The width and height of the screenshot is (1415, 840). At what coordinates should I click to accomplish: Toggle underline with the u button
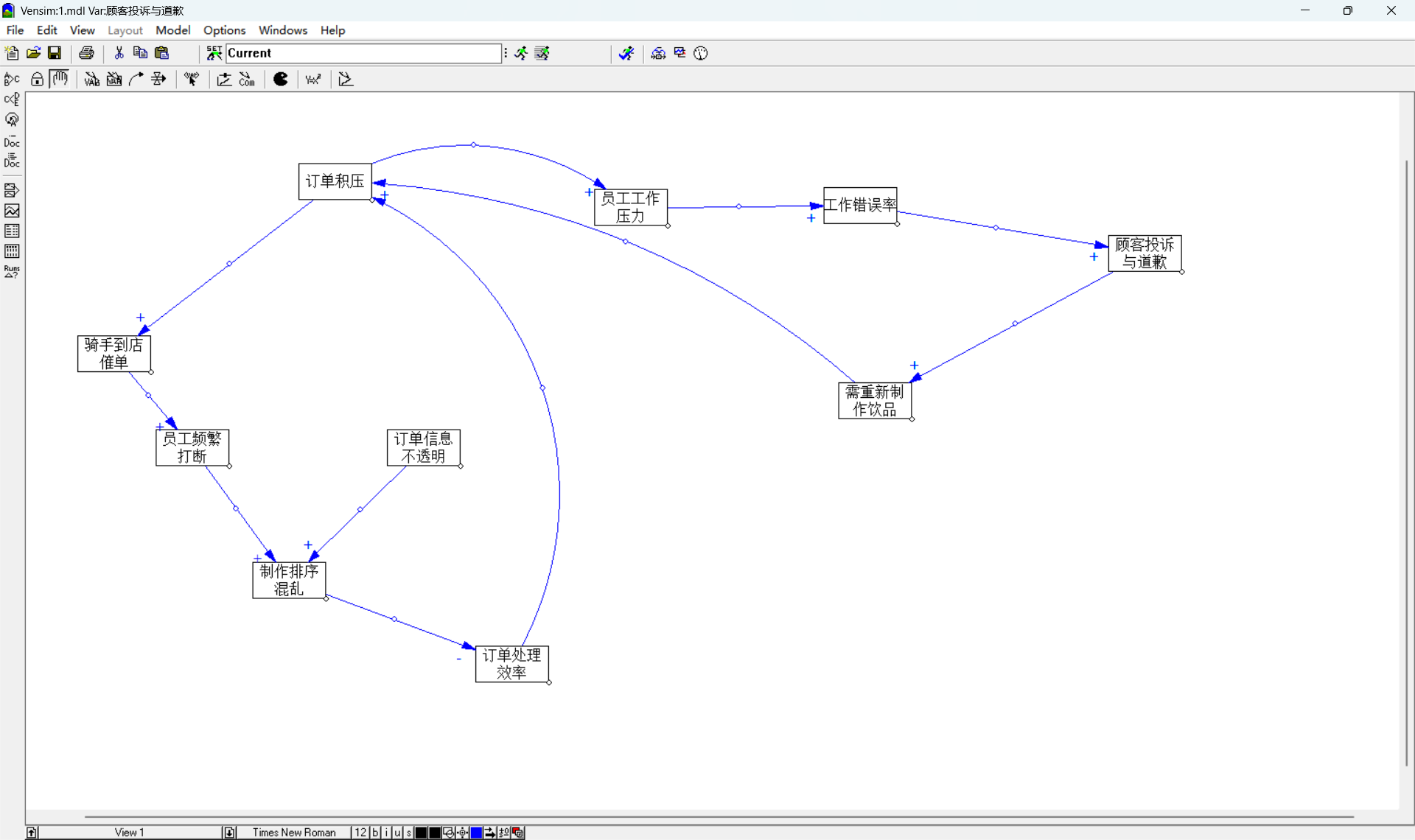397,833
